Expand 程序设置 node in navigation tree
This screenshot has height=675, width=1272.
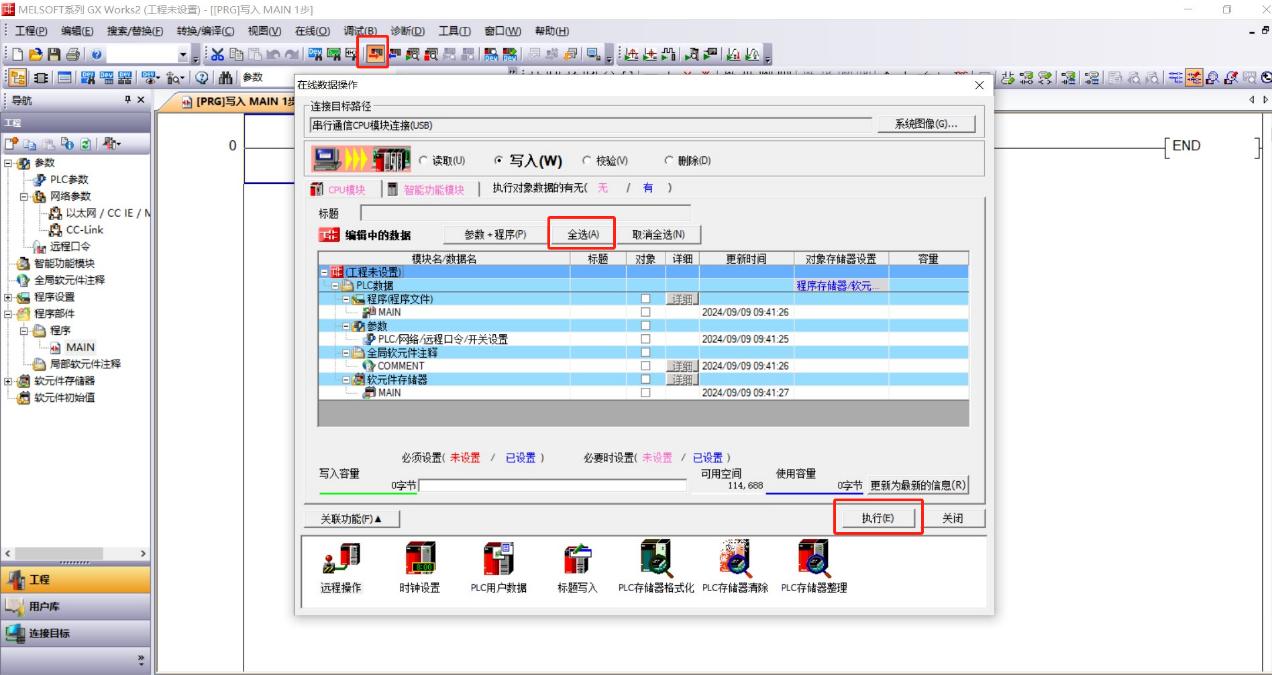9,296
